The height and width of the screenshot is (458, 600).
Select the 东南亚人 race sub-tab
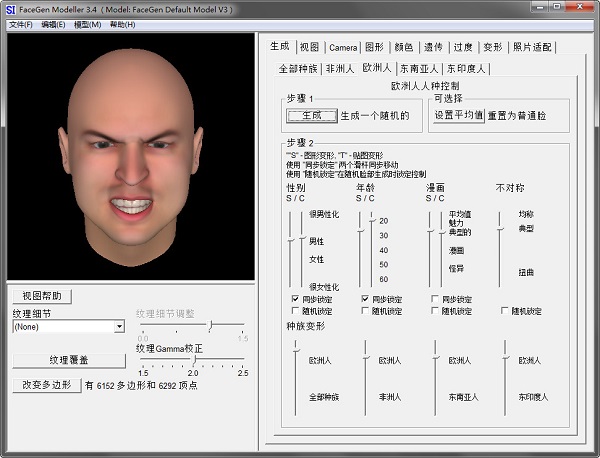tap(420, 69)
